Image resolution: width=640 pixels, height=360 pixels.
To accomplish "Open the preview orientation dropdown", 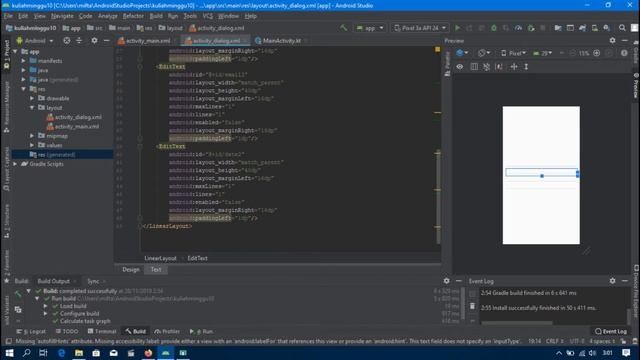I will [x=483, y=53].
